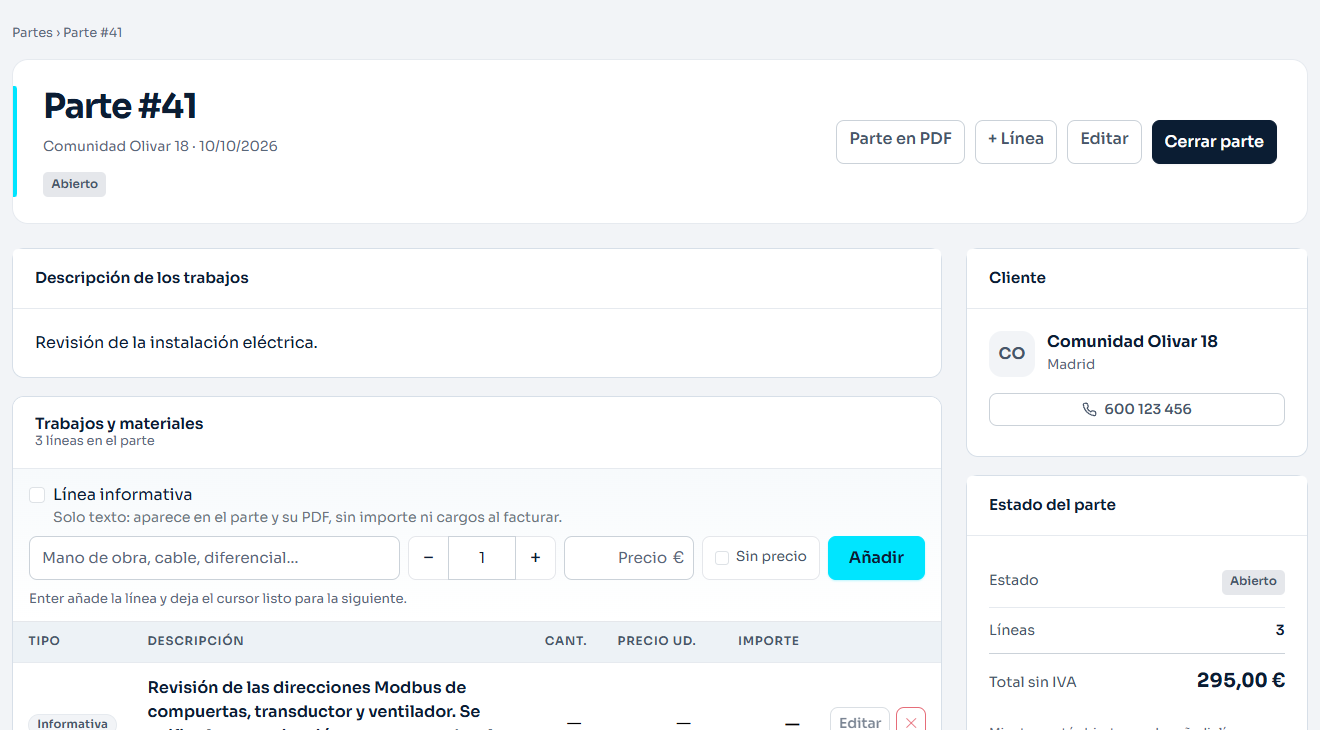Focus the Precio € input field
Viewport: 1320px width, 730px height.
(629, 558)
